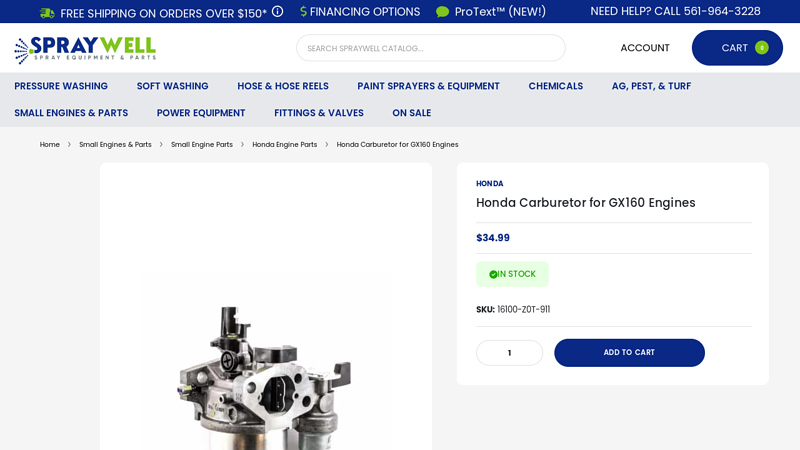This screenshot has height=450, width=800.
Task: Click the Spraywell logo
Action: pyautogui.click(x=85, y=49)
